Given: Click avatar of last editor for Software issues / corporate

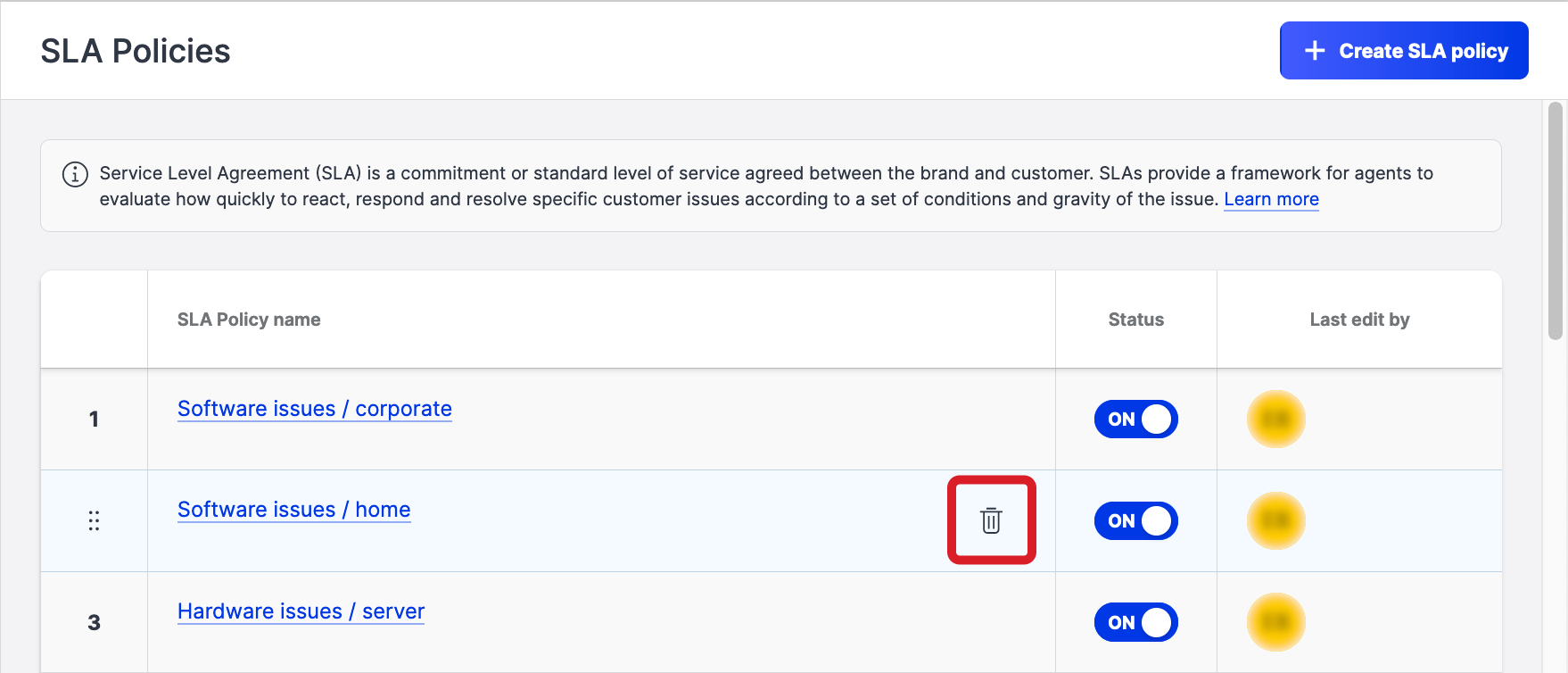Looking at the screenshot, I should coord(1275,419).
